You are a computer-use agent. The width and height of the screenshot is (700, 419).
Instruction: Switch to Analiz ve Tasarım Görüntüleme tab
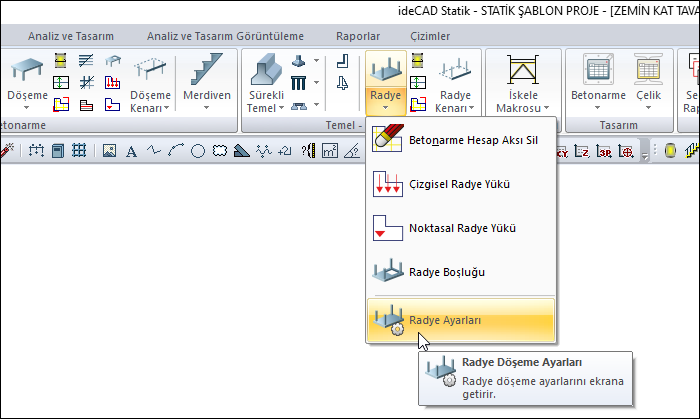[225, 36]
